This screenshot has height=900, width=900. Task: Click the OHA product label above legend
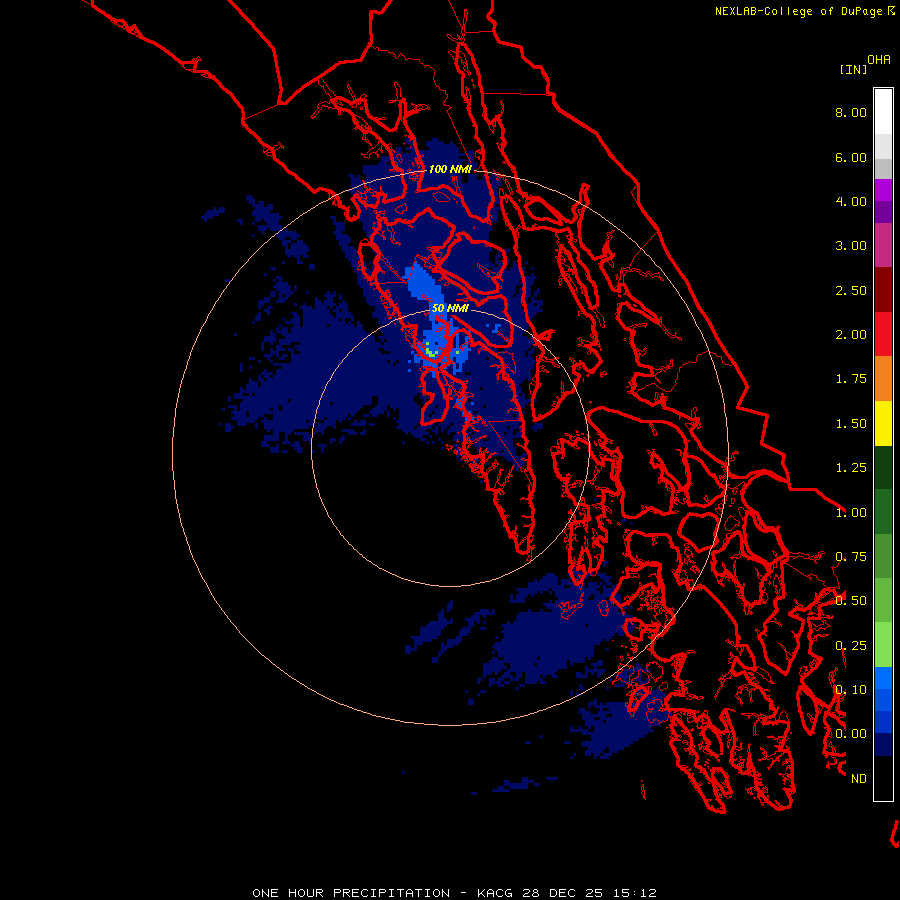[x=879, y=59]
